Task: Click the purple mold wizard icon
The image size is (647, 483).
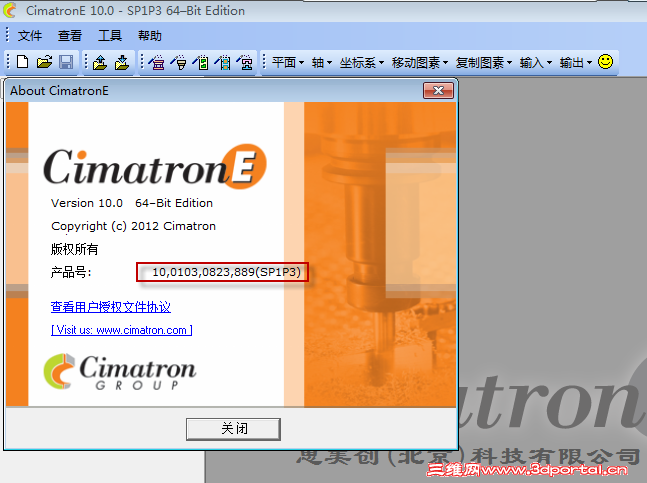Action: point(156,62)
